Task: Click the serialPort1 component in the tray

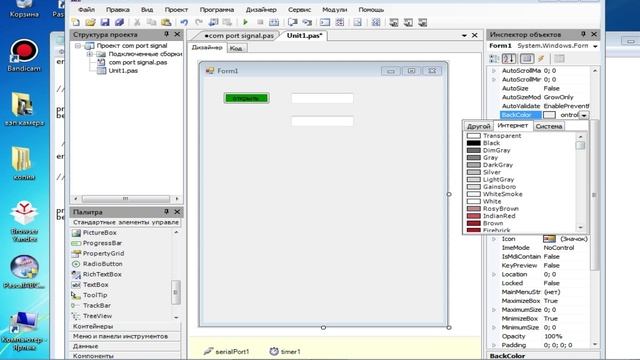Action: pyautogui.click(x=227, y=351)
